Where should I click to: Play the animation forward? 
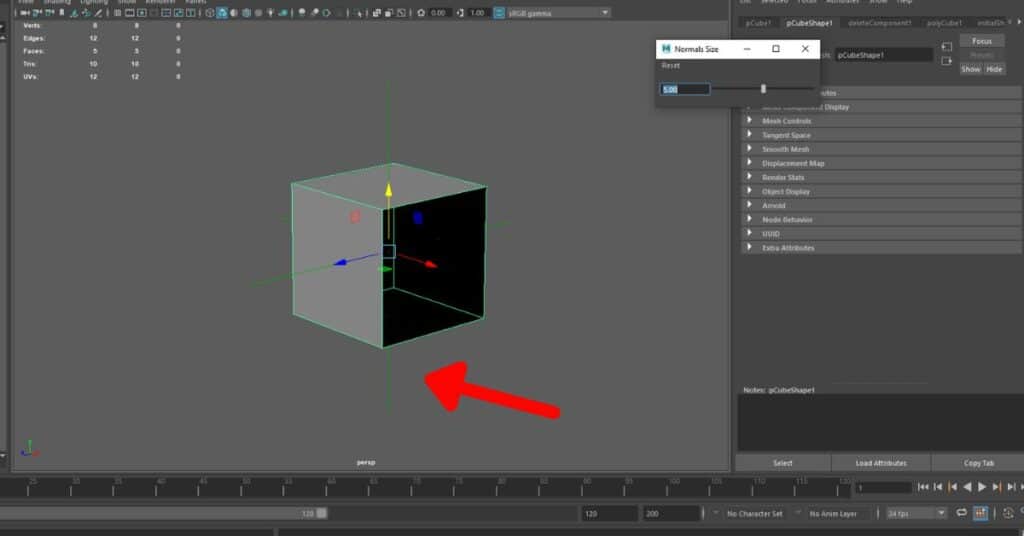(x=982, y=487)
